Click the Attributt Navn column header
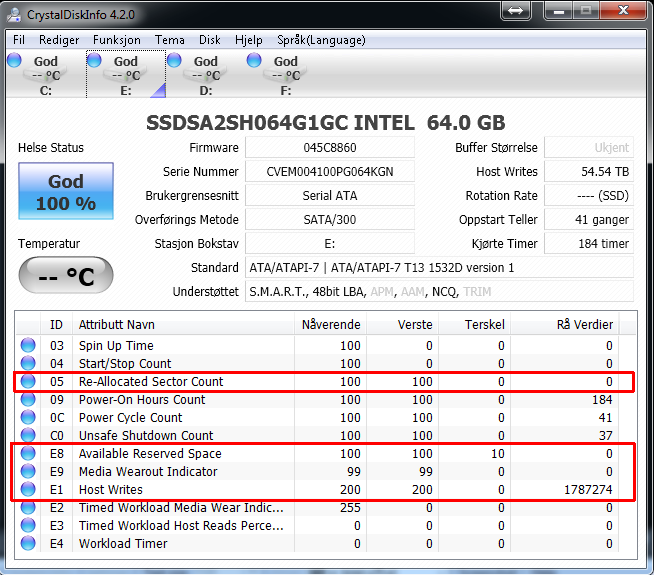Image resolution: width=654 pixels, height=575 pixels. point(184,324)
